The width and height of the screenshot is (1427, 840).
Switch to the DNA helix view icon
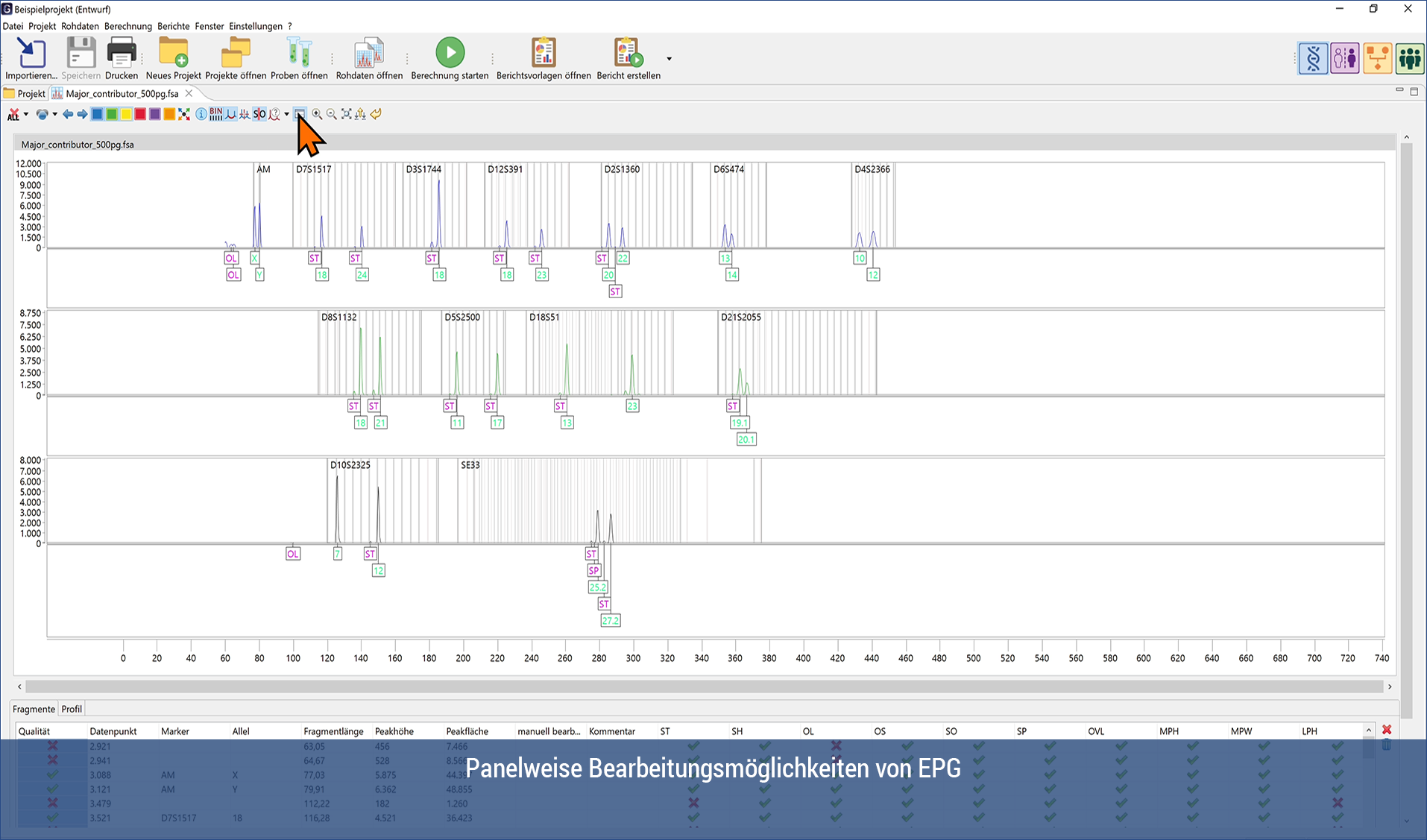(1313, 58)
